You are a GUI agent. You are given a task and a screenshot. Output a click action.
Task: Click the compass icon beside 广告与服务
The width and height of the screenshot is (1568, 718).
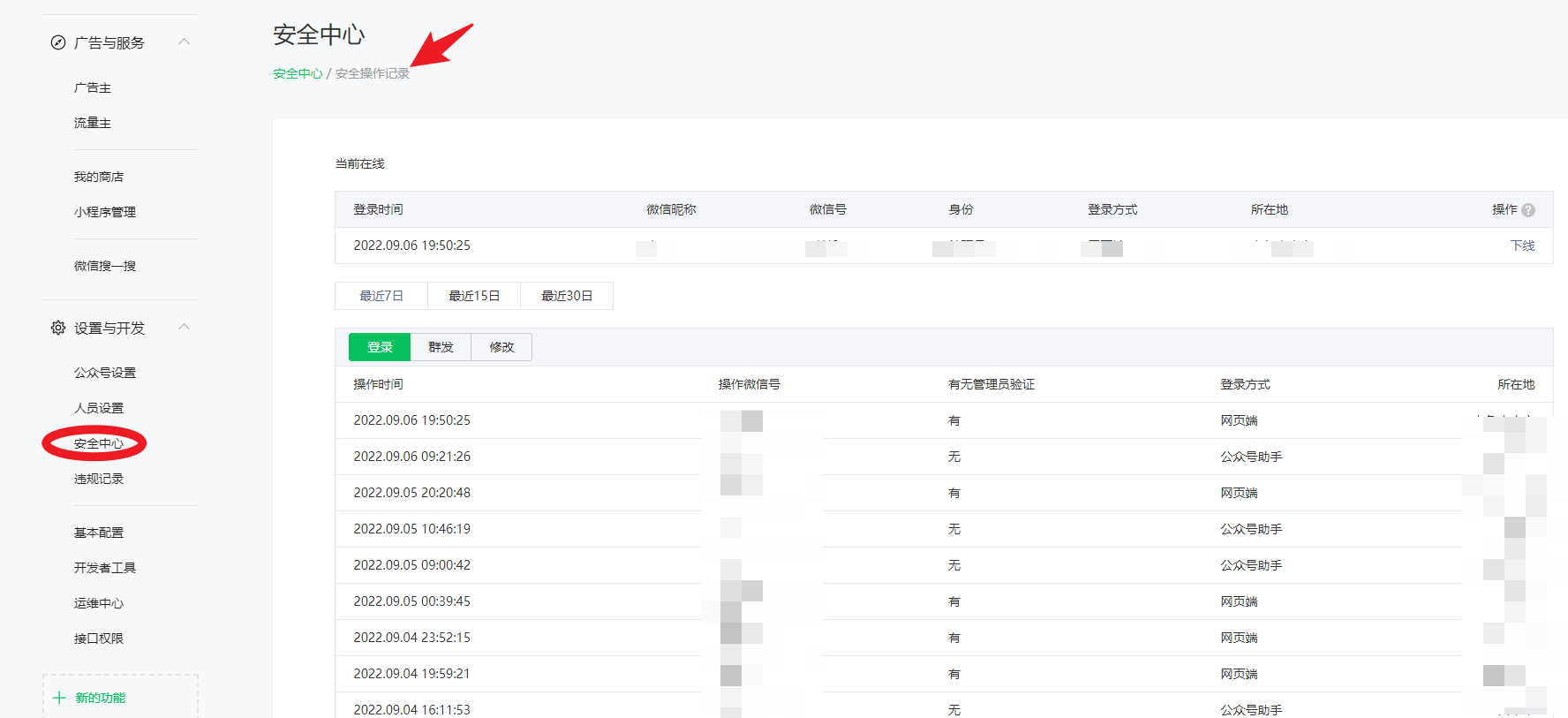pyautogui.click(x=58, y=42)
